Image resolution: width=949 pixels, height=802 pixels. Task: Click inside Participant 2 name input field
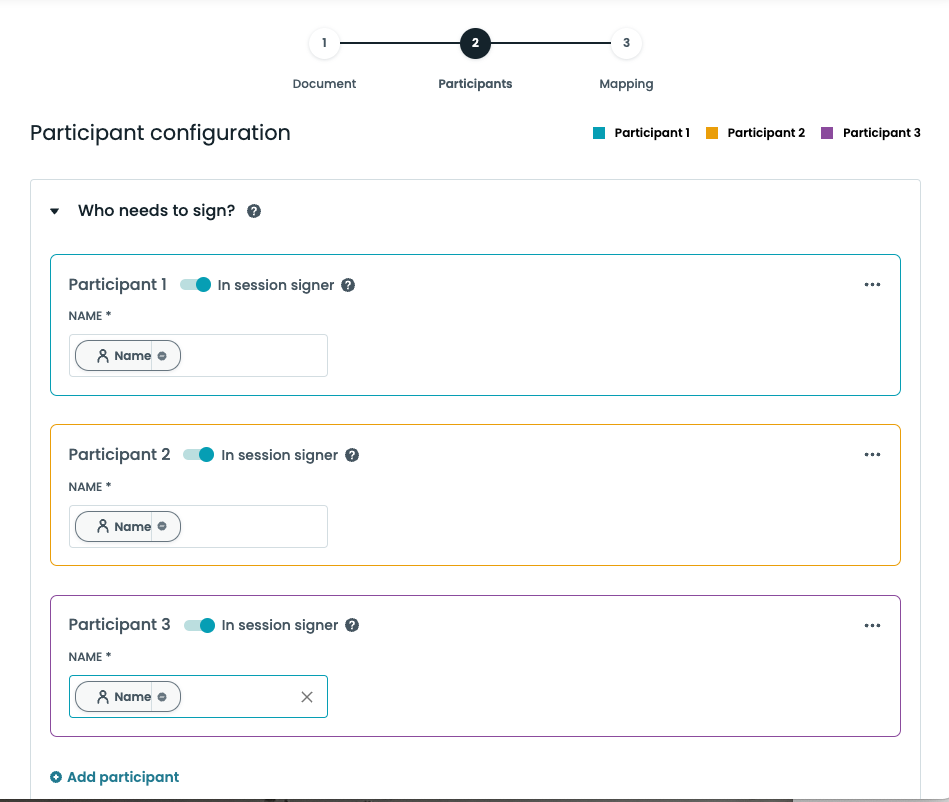(250, 527)
